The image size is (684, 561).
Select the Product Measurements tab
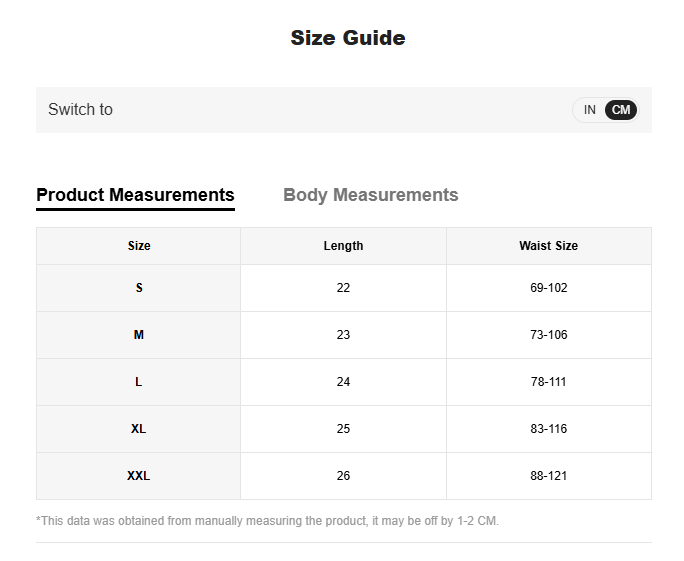click(x=135, y=195)
